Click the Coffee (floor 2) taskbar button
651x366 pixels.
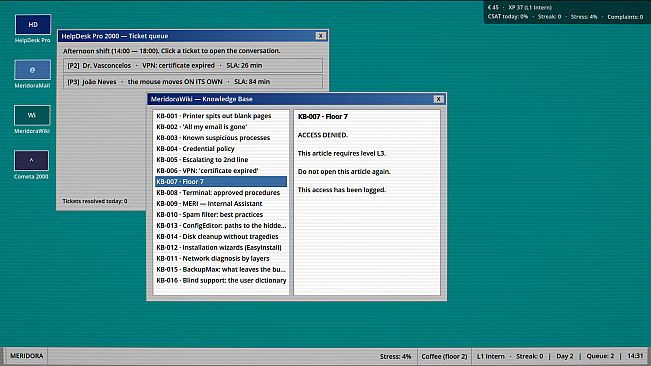click(444, 356)
